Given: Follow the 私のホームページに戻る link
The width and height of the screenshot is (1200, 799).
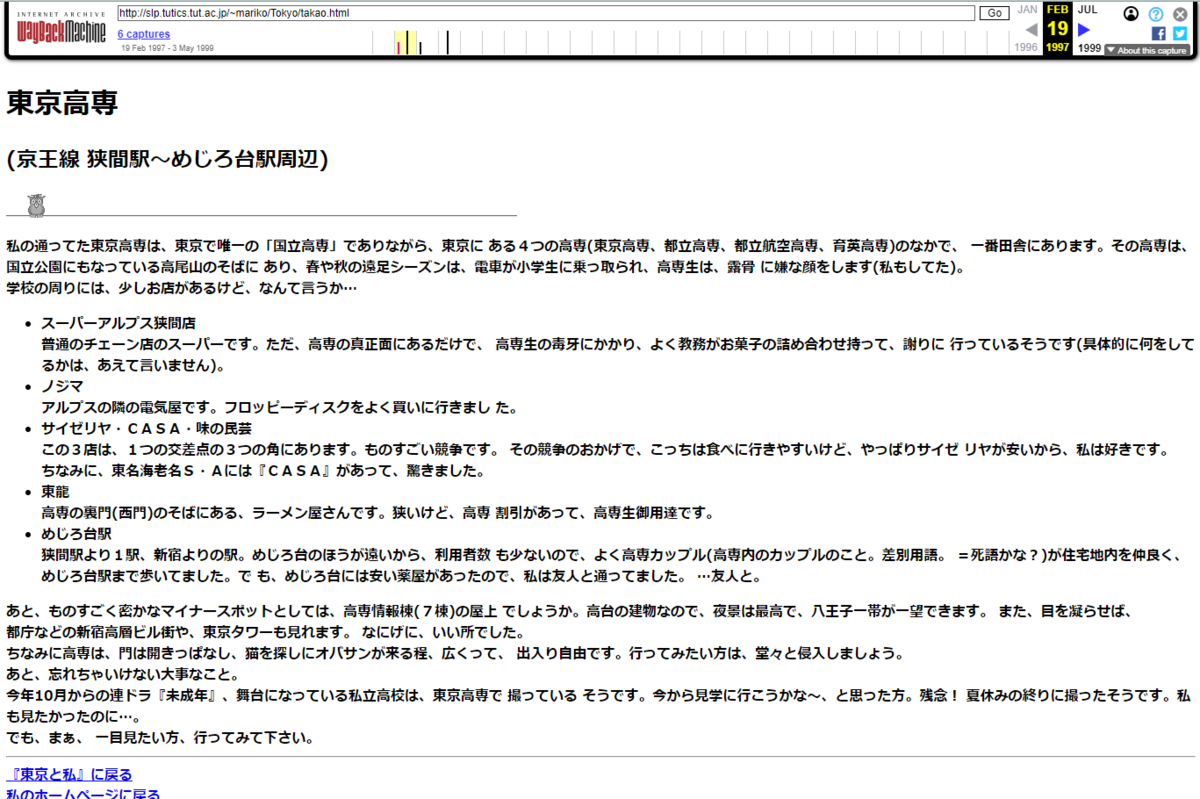Looking at the screenshot, I should pyautogui.click(x=83, y=795).
